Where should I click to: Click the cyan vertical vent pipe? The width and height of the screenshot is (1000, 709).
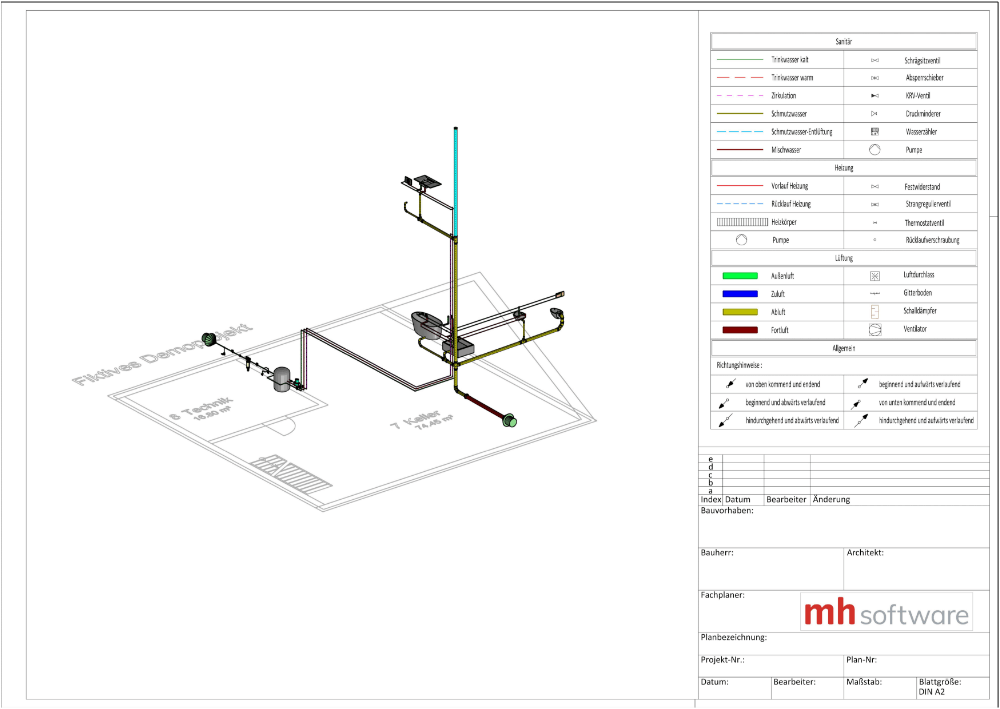click(x=457, y=180)
